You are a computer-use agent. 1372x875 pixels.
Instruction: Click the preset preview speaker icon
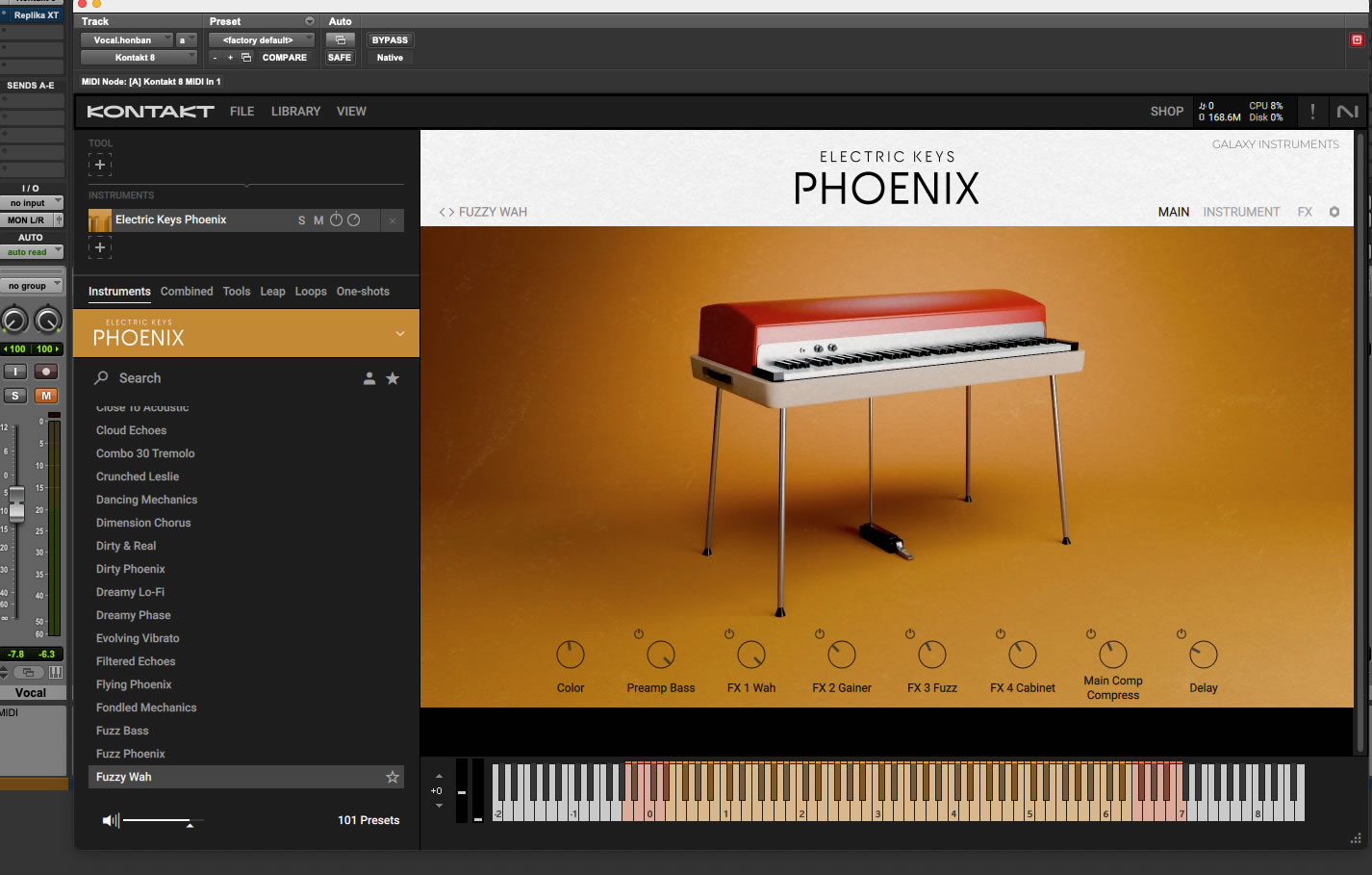point(111,820)
